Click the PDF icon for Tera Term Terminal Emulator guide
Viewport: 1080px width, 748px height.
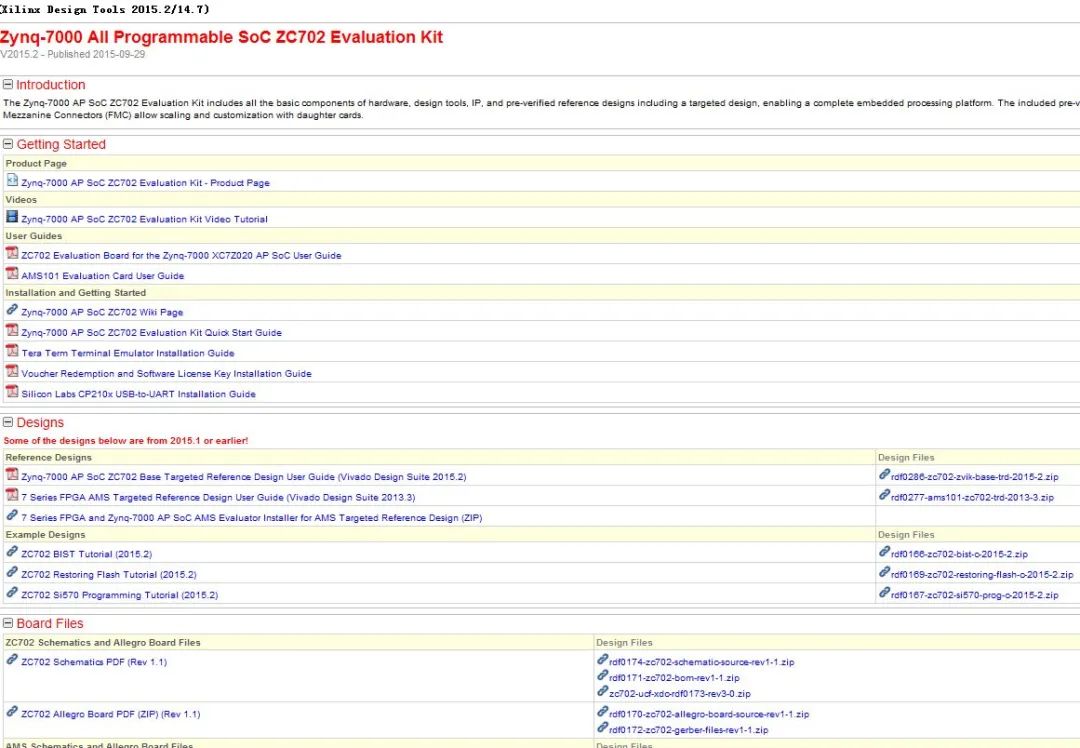(x=12, y=352)
